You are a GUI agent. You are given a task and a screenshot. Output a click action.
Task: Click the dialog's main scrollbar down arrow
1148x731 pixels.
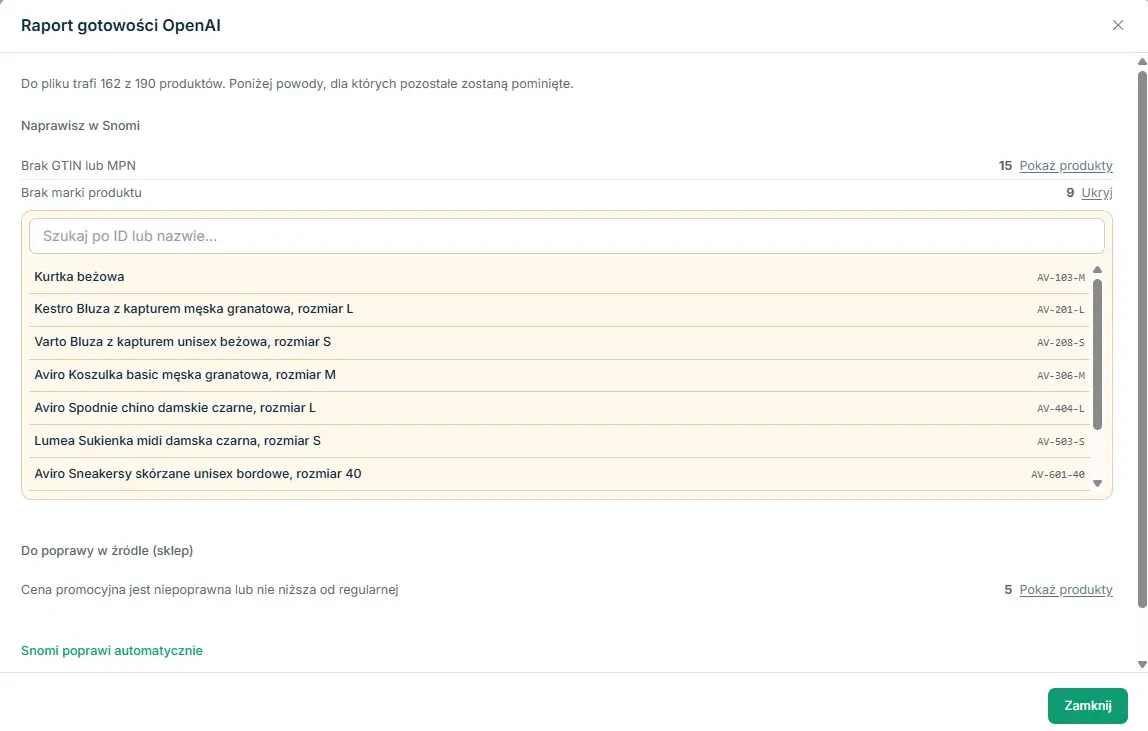pyautogui.click(x=1141, y=664)
